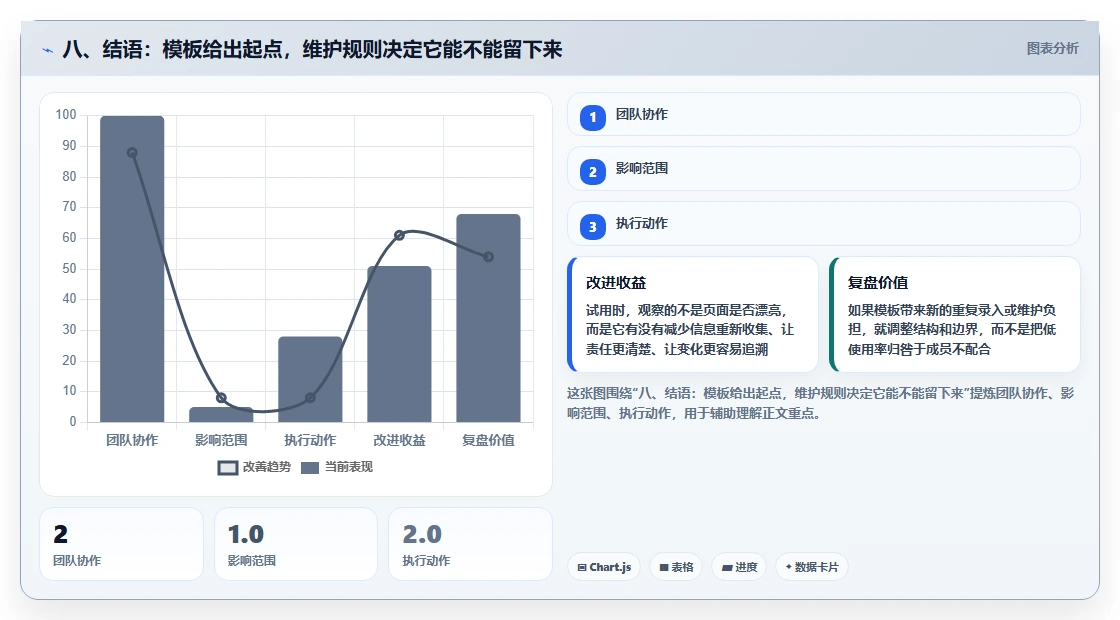1120x620 pixels.
Task: Click the numbered badge 1 for 团队协作
Action: click(x=592, y=117)
